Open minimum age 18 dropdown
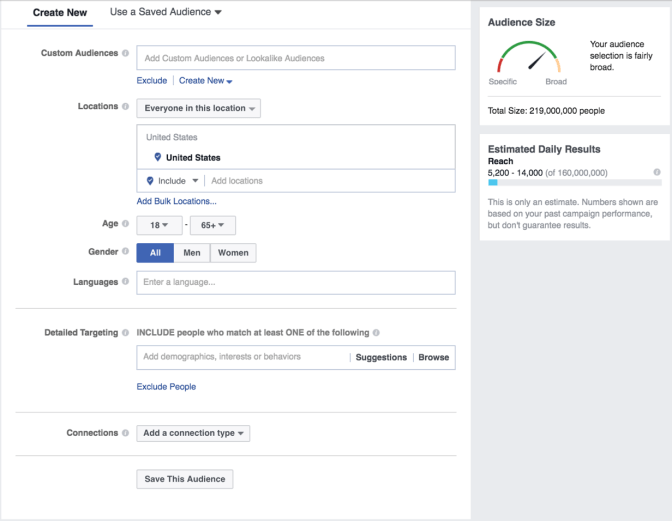672x521 pixels. coord(159,225)
